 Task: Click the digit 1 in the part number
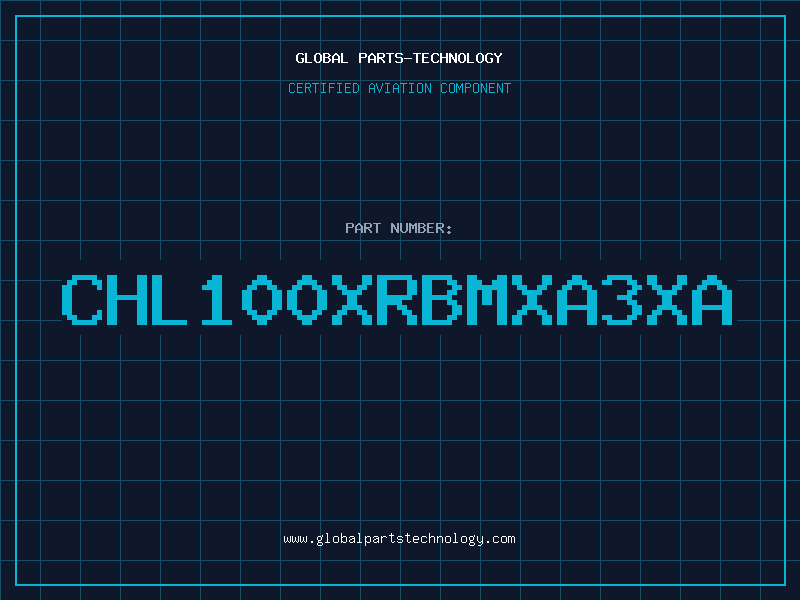tap(217, 299)
